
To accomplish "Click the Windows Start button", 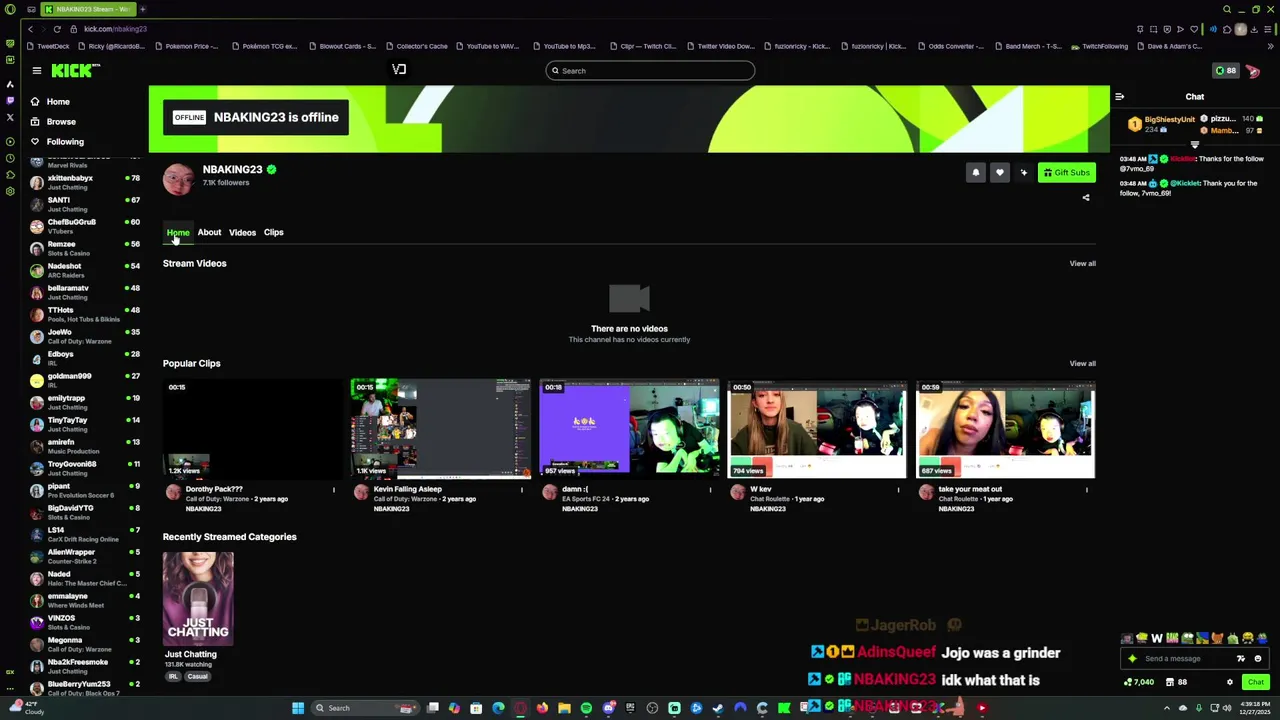I will pyautogui.click(x=297, y=708).
